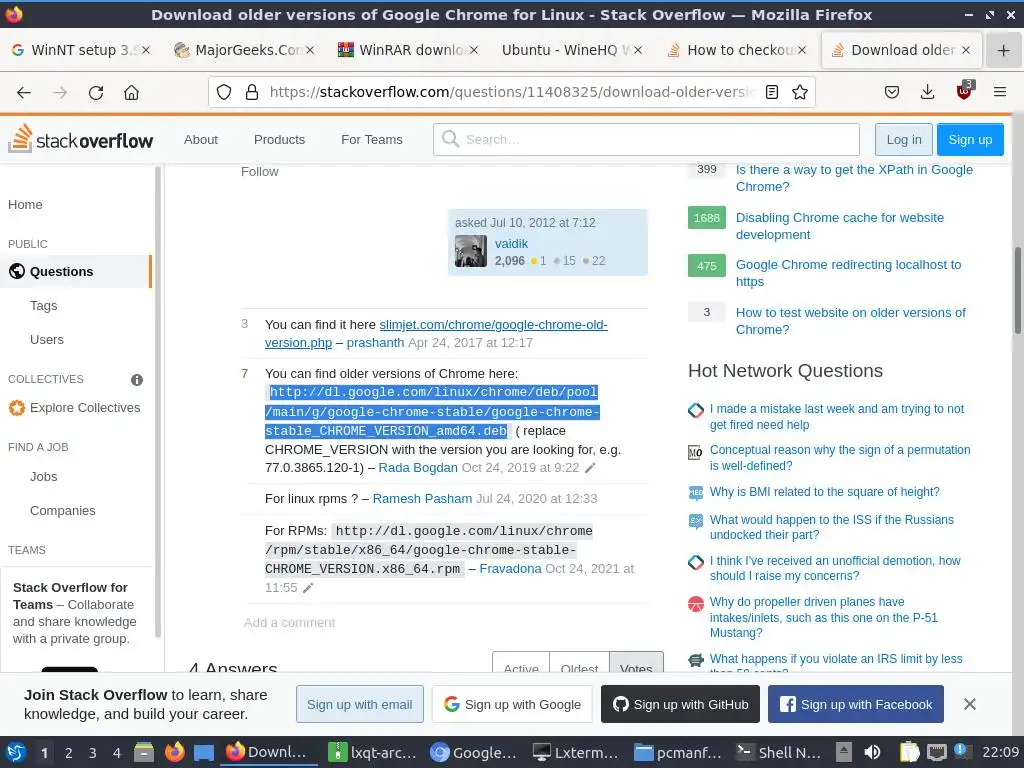Click Add a comment
Viewport: 1024px width, 768px height.
point(289,623)
